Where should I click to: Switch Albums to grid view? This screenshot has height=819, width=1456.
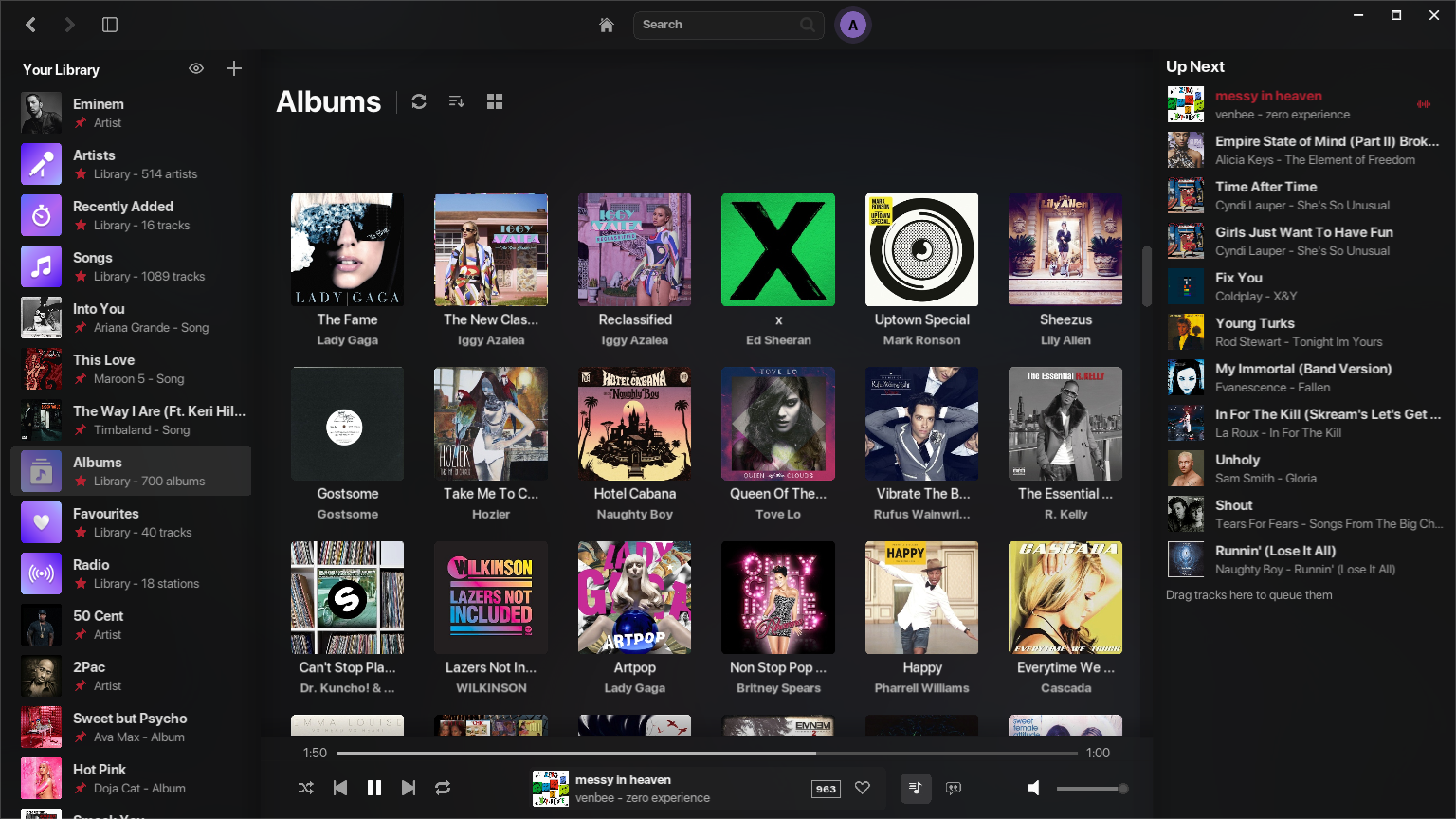(495, 101)
